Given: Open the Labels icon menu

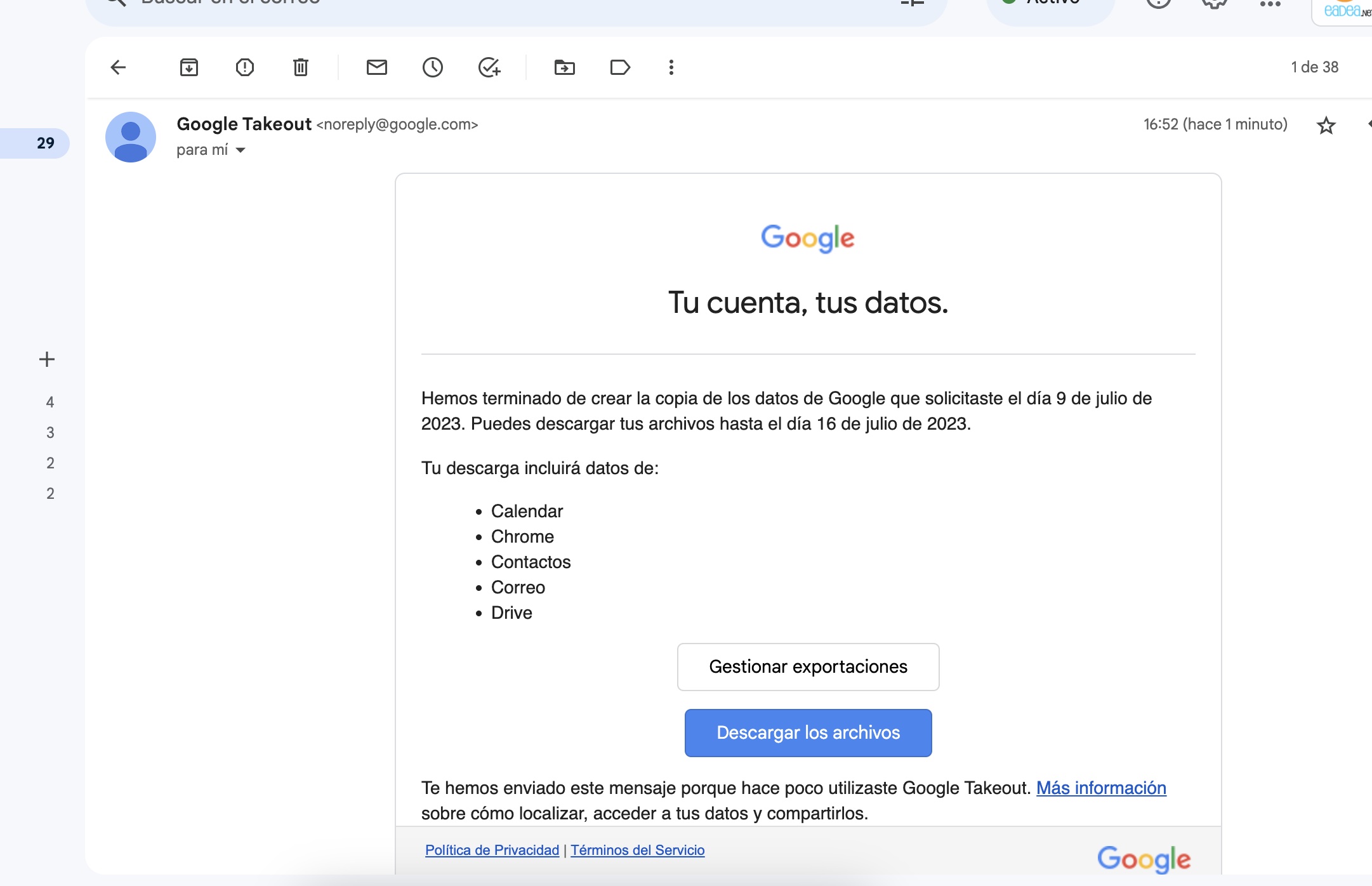Looking at the screenshot, I should [620, 67].
